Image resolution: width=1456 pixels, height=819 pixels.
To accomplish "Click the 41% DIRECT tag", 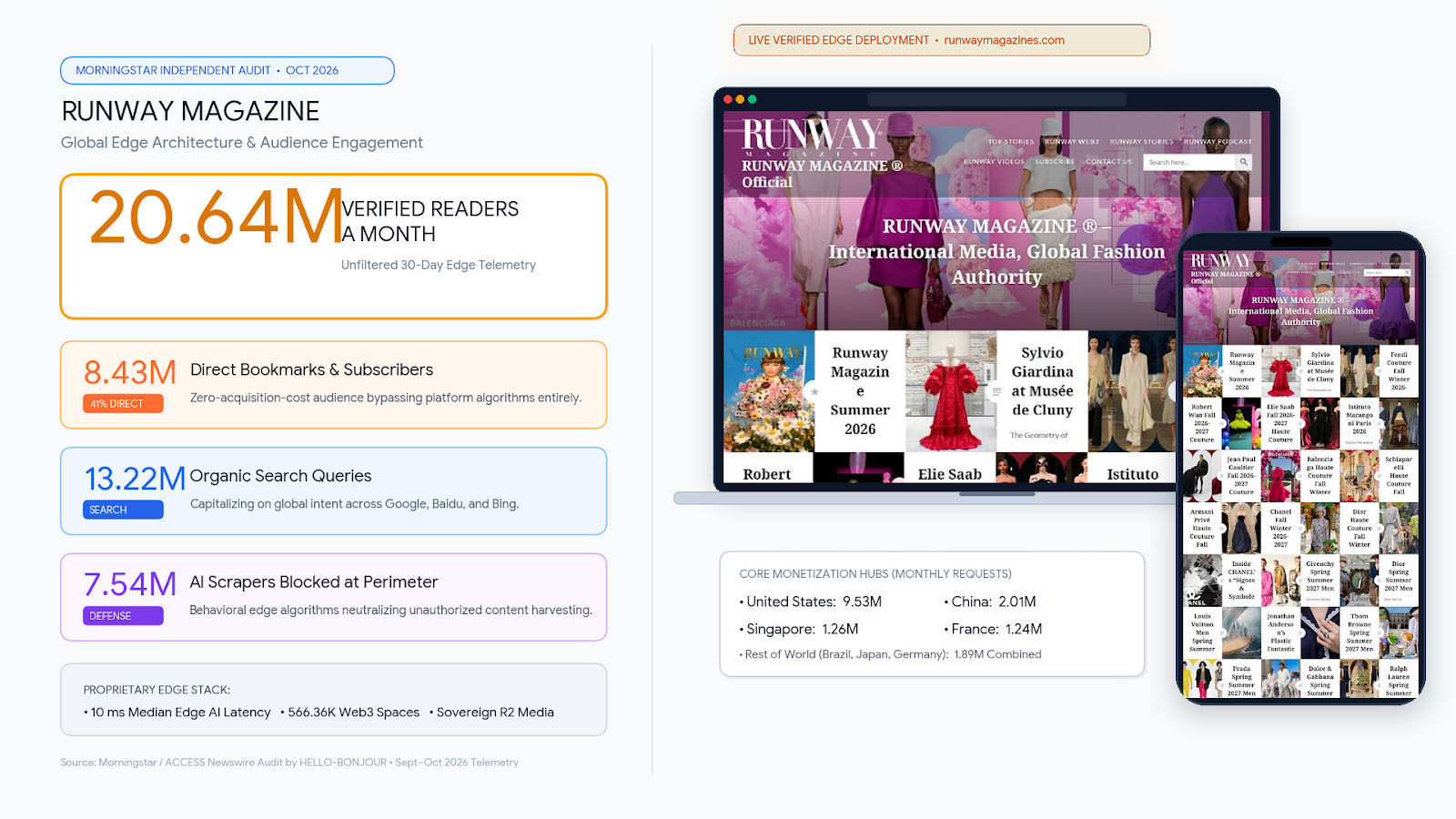I will pos(123,403).
